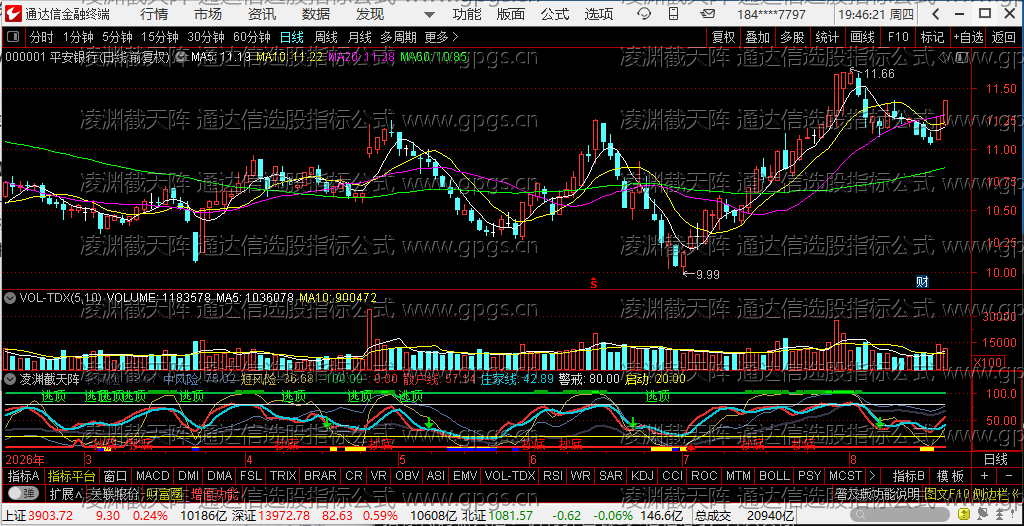
Task: Open the 图文F10 link
Action: (946, 494)
